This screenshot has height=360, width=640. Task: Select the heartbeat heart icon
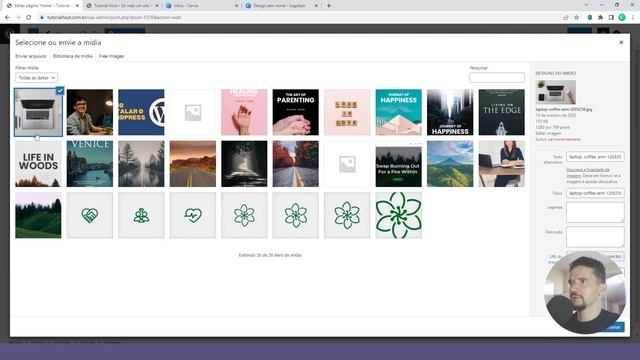click(193, 215)
